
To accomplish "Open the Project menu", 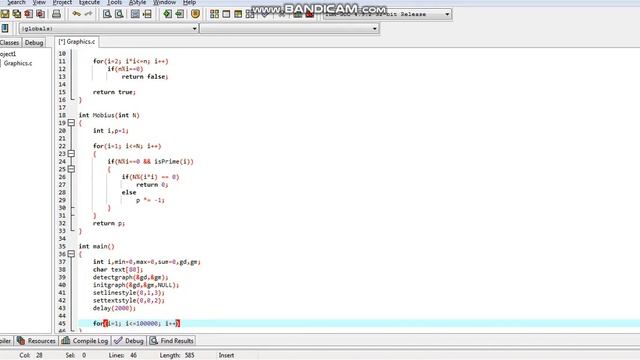I will pos(62,2).
